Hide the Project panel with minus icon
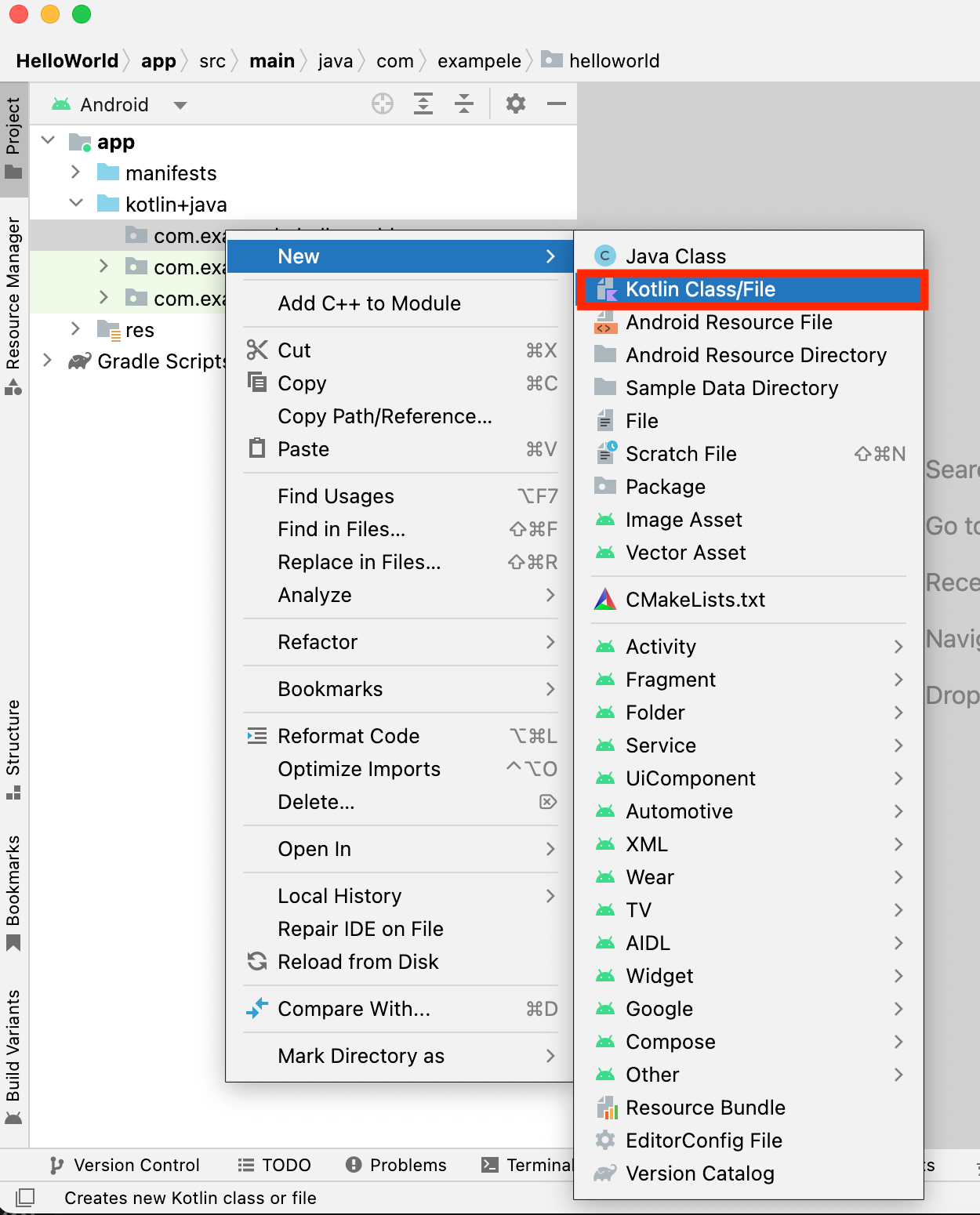This screenshot has height=1215, width=980. [x=557, y=103]
